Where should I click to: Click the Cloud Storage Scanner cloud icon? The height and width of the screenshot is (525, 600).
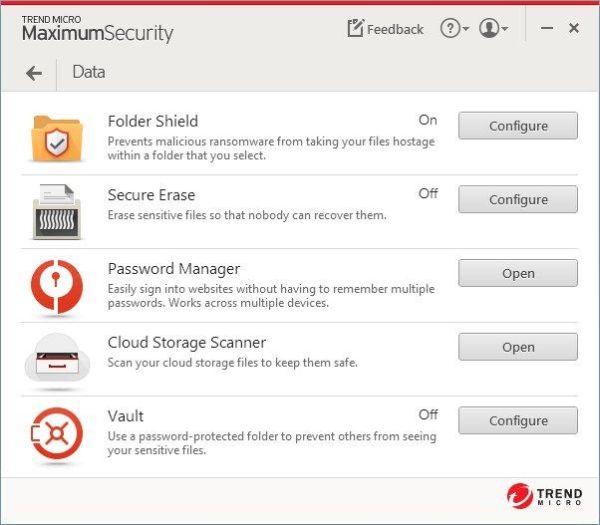(57, 358)
